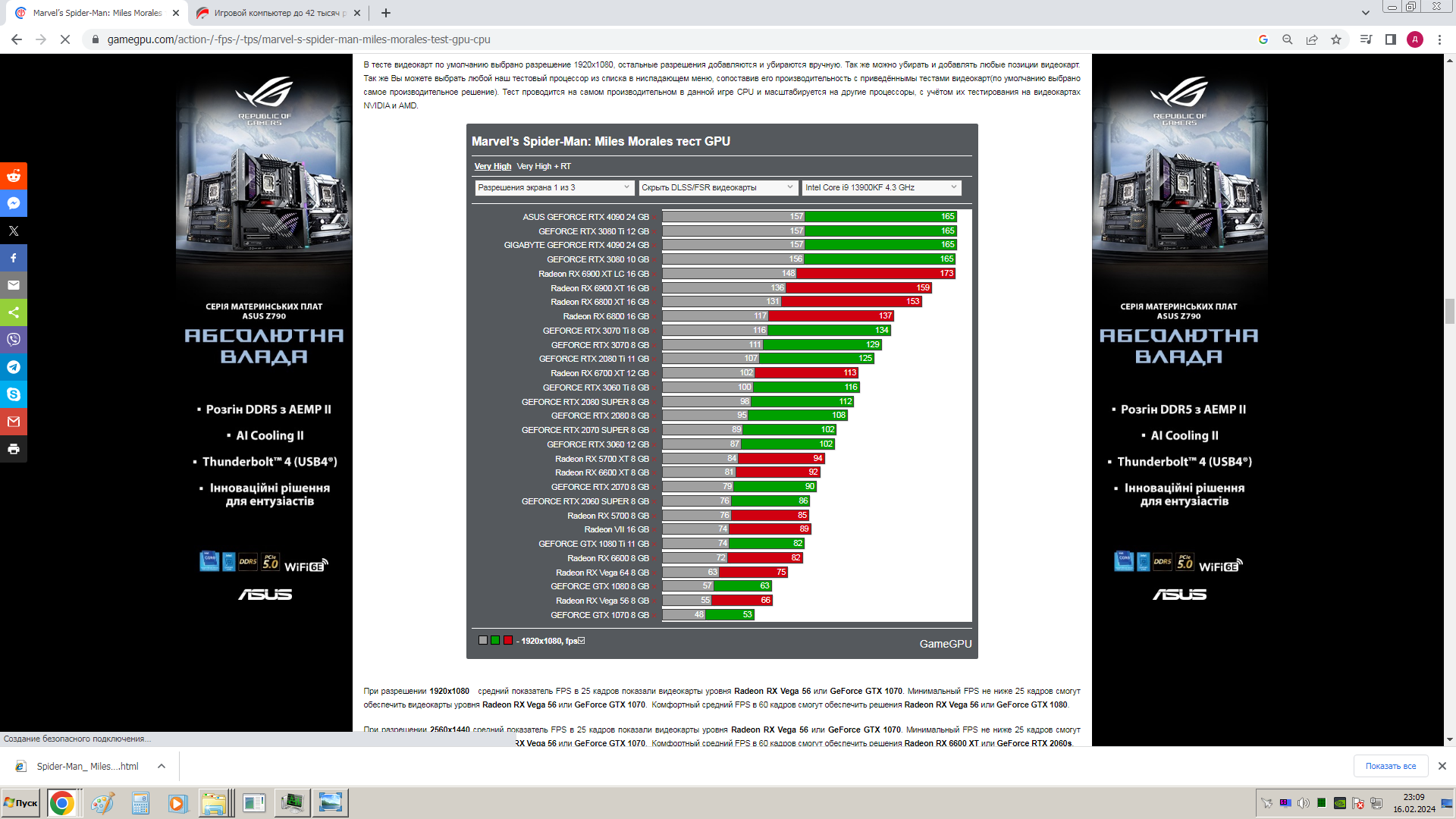The image size is (1456, 819).
Task: Switch to Very High + RT tab
Action: coord(544,166)
